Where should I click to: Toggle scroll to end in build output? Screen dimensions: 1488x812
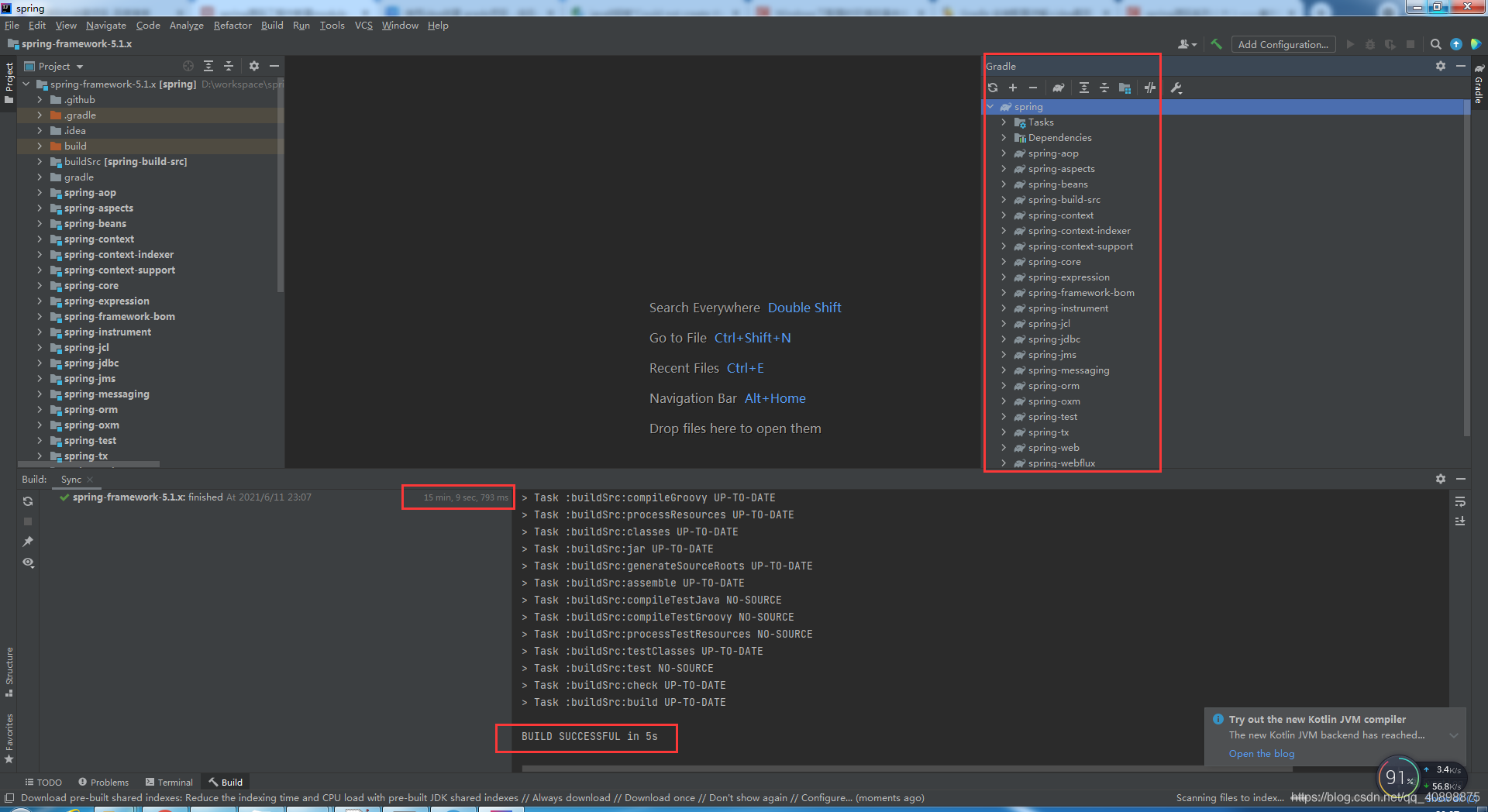(x=1460, y=521)
